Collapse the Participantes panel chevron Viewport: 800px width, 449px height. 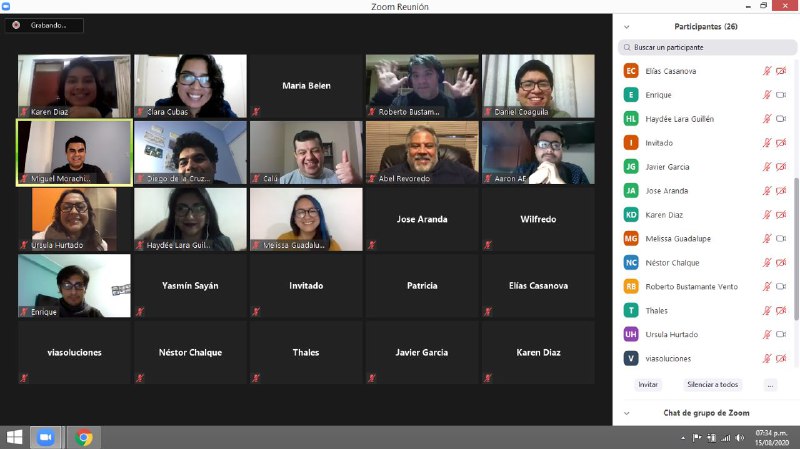(626, 27)
